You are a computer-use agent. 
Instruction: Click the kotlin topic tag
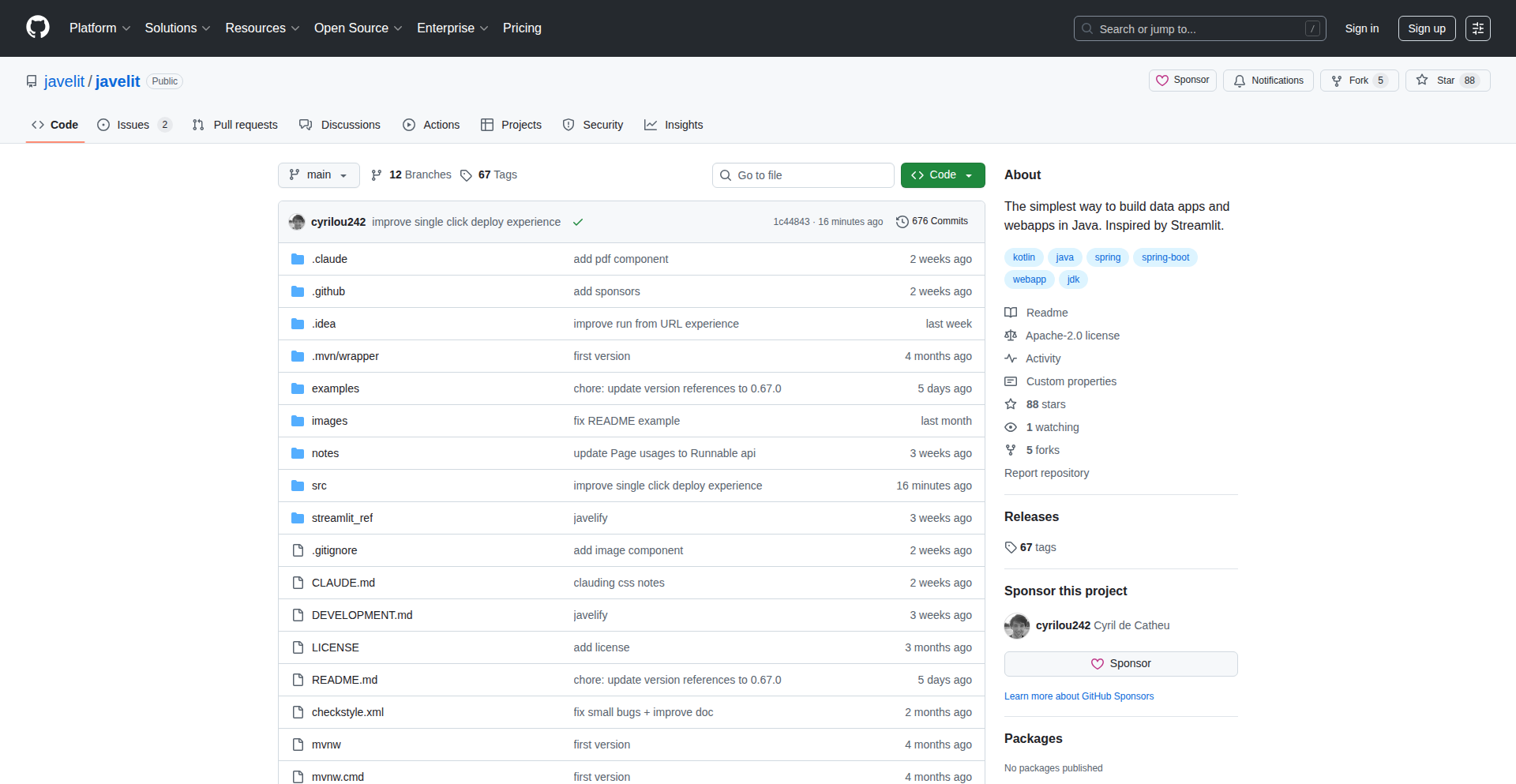[1023, 257]
